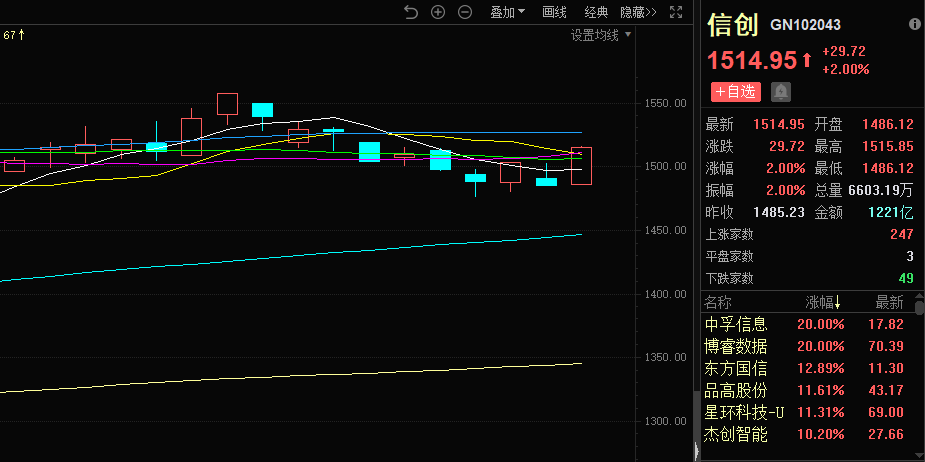
Task: Collapse side panel via 隐藏>> button
Action: [x=638, y=12]
